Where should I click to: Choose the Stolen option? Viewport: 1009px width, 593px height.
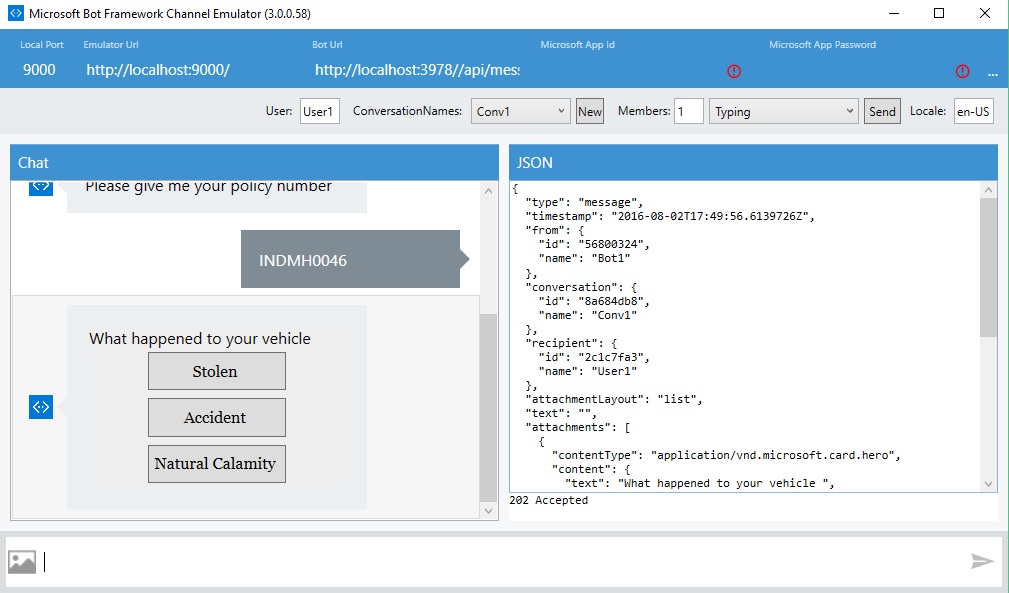217,371
